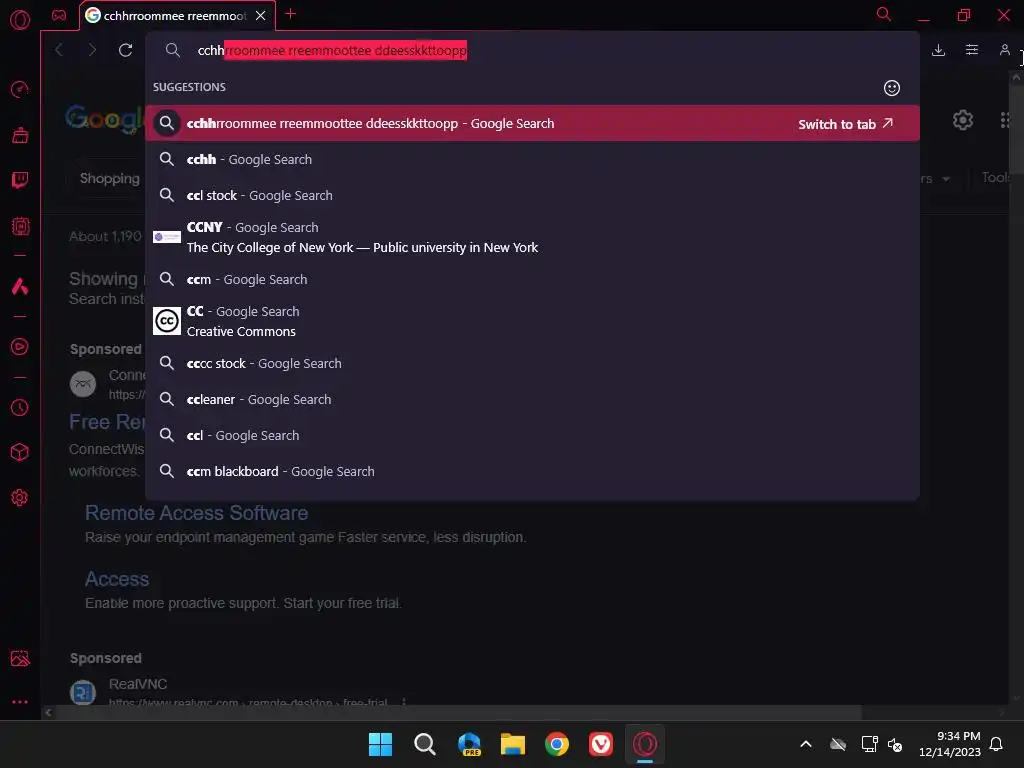Launch File Explorer from taskbar
Image resolution: width=1024 pixels, height=768 pixels.
(x=513, y=744)
